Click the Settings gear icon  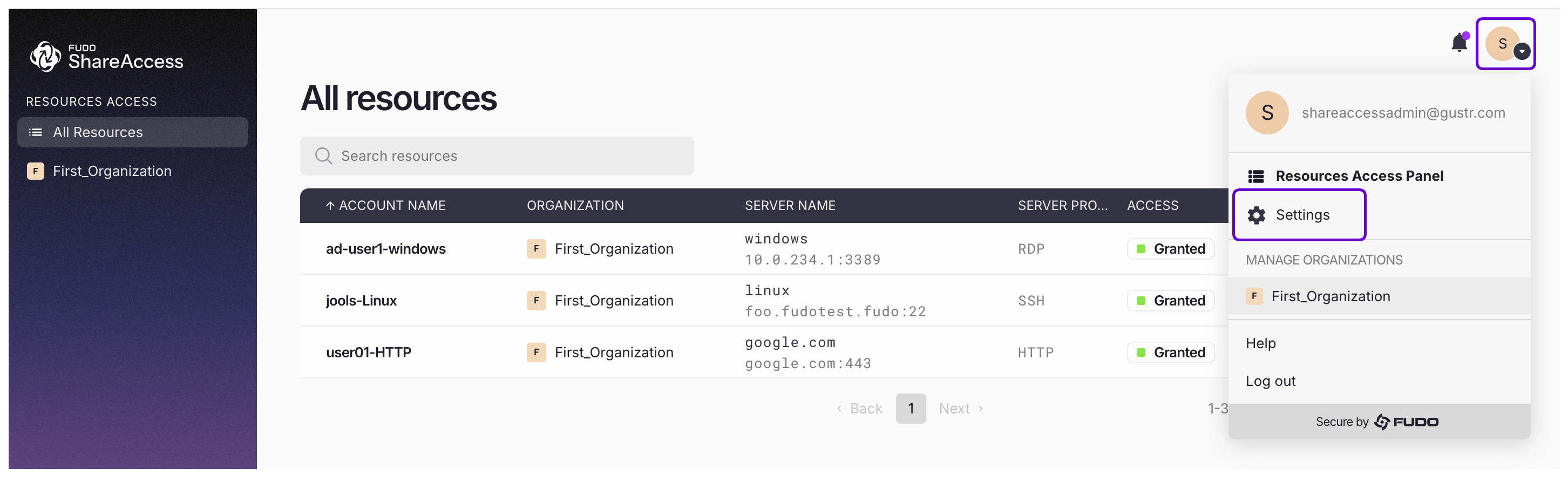point(1255,215)
